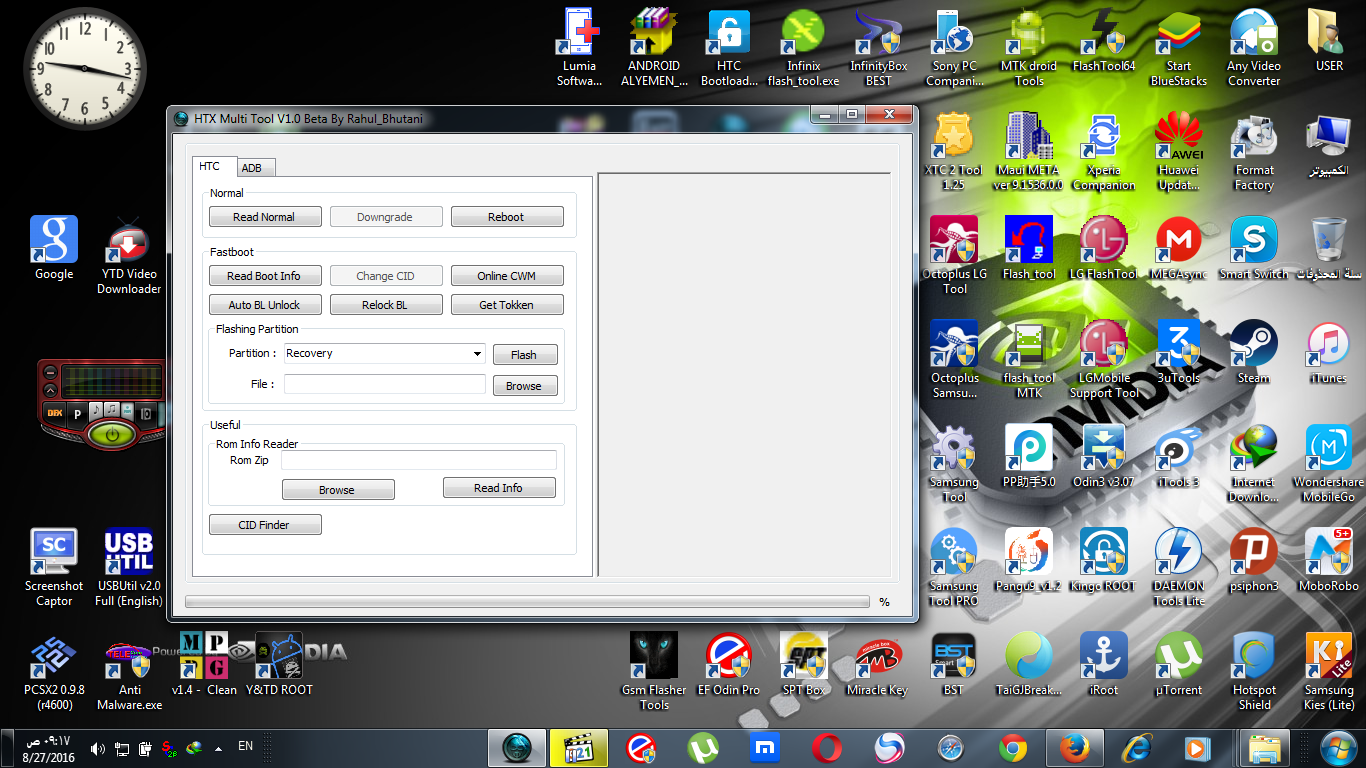The width and height of the screenshot is (1366, 768).
Task: Click the Reboot button
Action: click(507, 217)
